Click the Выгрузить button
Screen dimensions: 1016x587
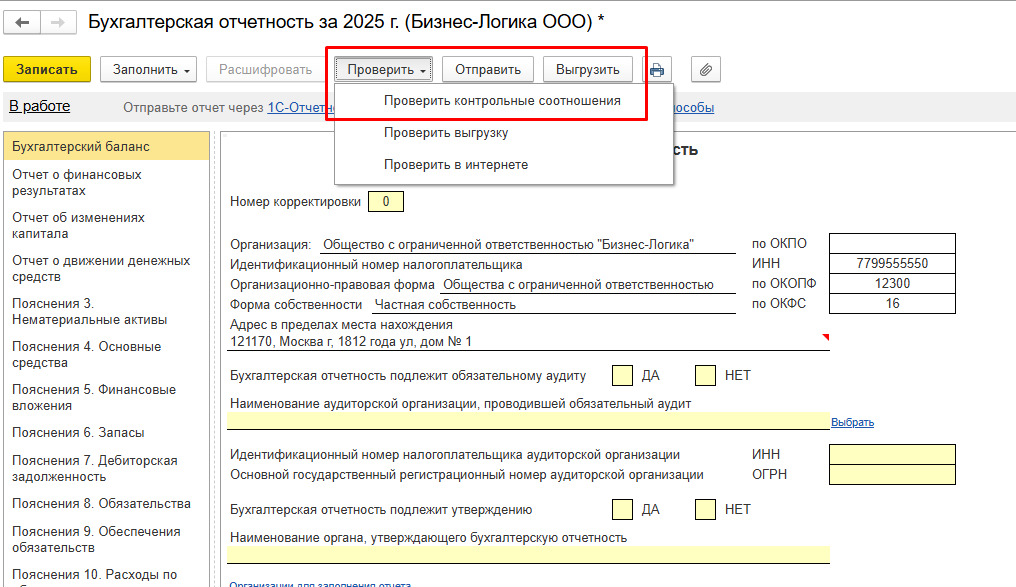point(588,69)
